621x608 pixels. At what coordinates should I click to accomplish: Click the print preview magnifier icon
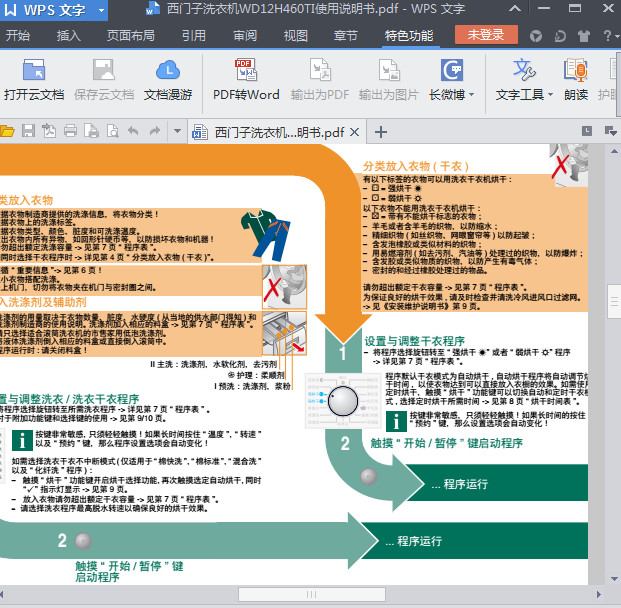112,131
